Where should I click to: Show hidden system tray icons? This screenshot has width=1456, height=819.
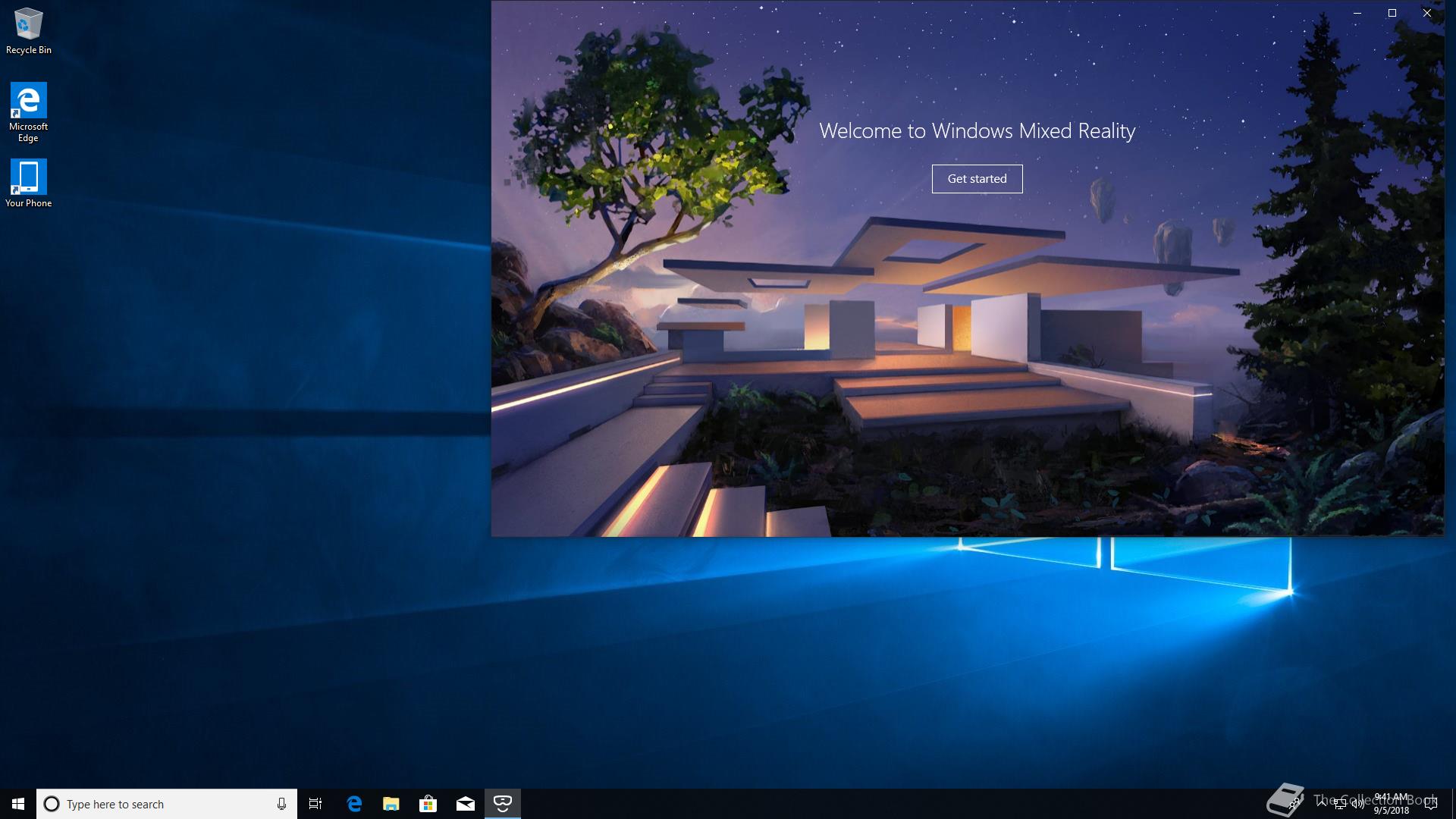tap(1322, 804)
